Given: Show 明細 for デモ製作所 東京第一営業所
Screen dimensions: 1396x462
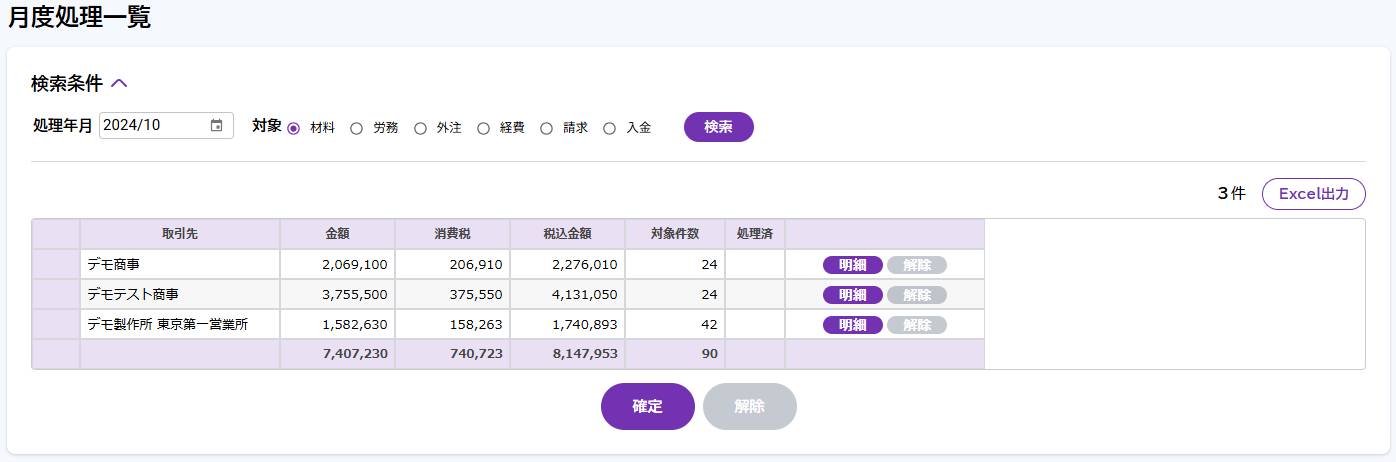Looking at the screenshot, I should point(853,325).
